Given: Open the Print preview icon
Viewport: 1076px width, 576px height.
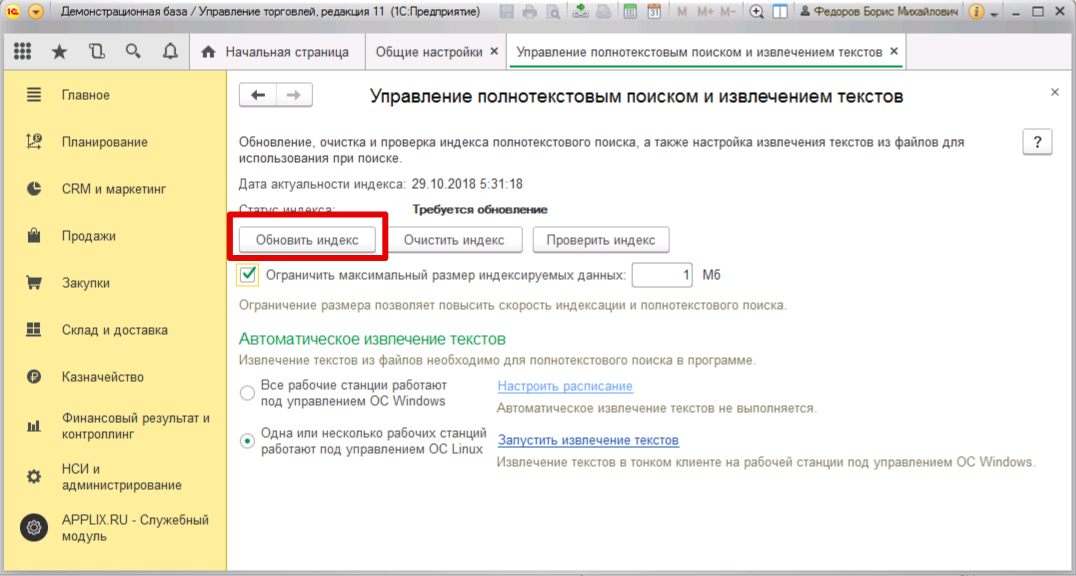Looking at the screenshot, I should [x=552, y=12].
